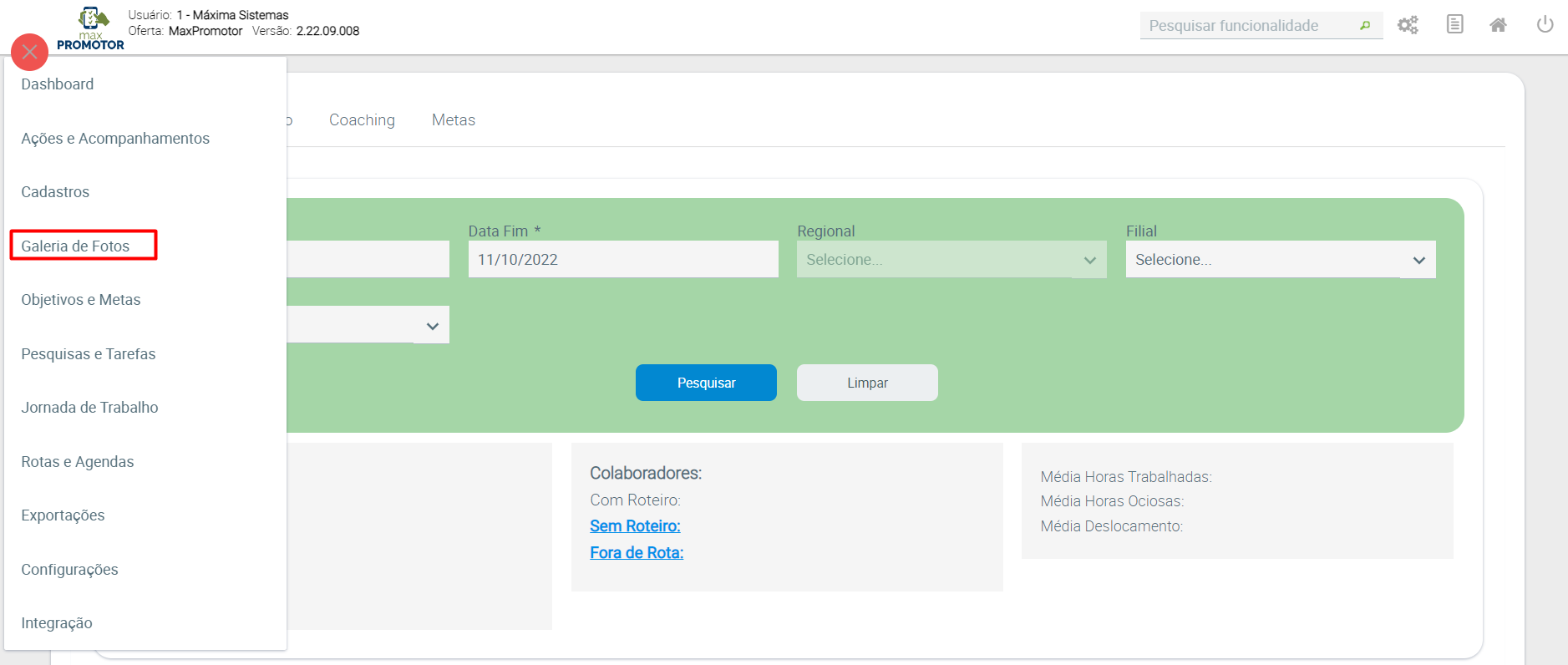Open the Sem Roteiro link

click(x=635, y=526)
